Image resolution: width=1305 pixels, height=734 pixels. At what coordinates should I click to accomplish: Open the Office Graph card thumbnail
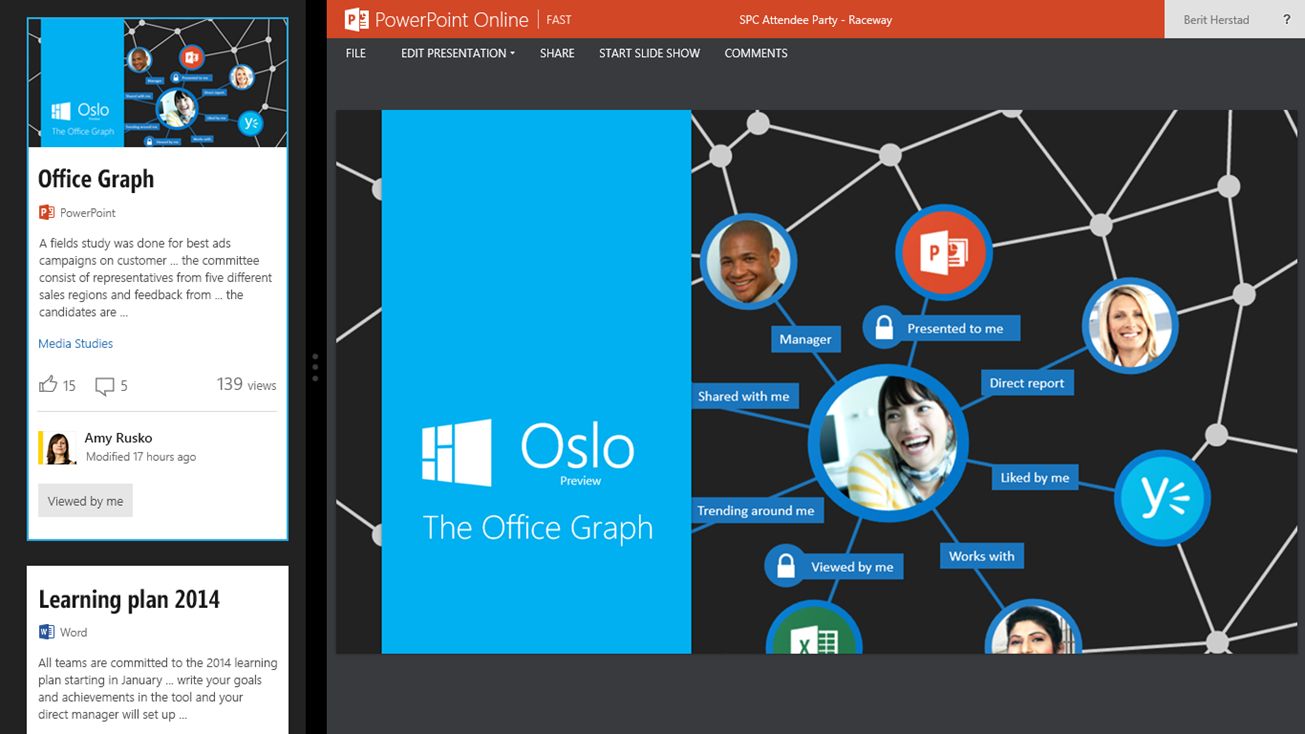click(158, 83)
